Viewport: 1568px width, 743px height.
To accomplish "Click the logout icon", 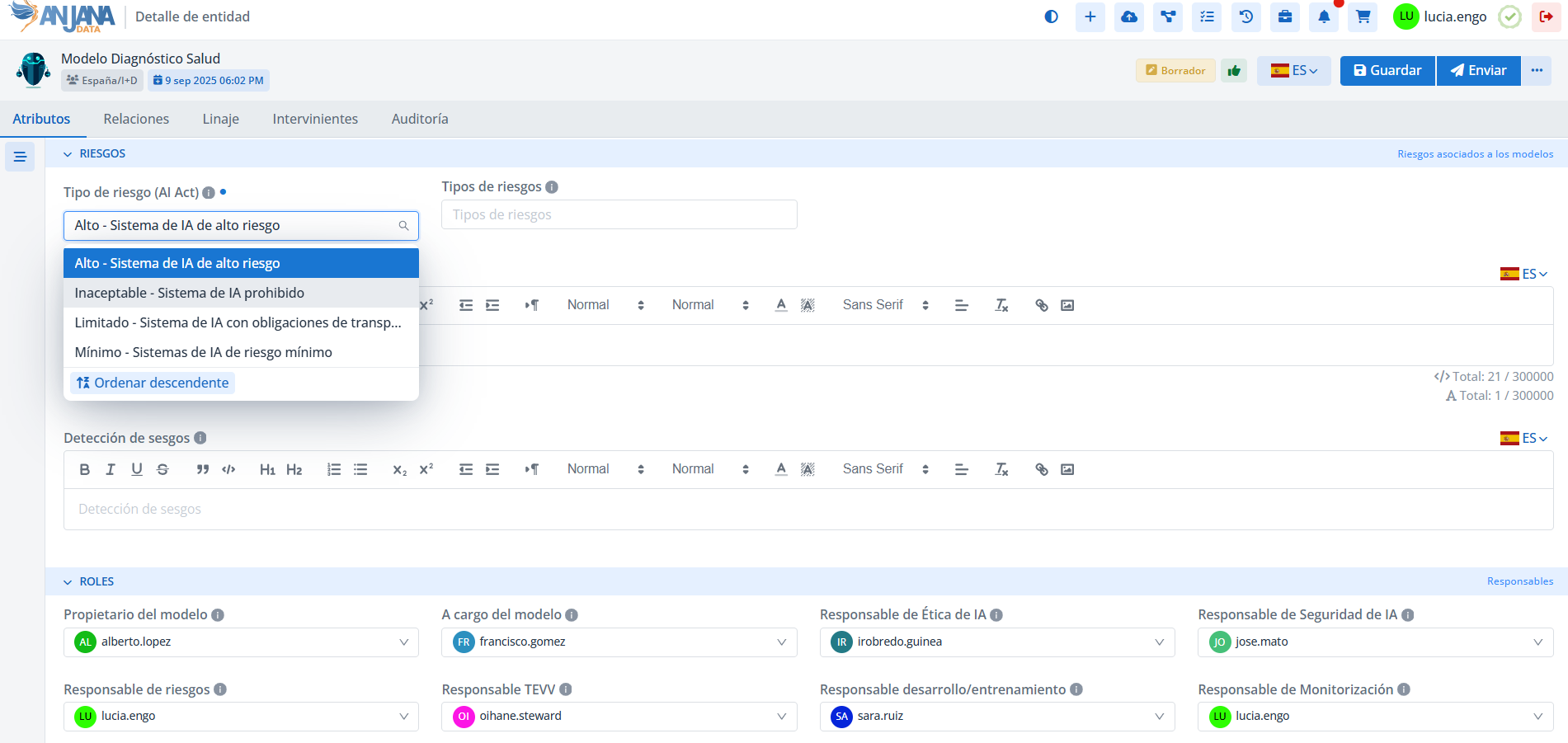I will 1546,16.
